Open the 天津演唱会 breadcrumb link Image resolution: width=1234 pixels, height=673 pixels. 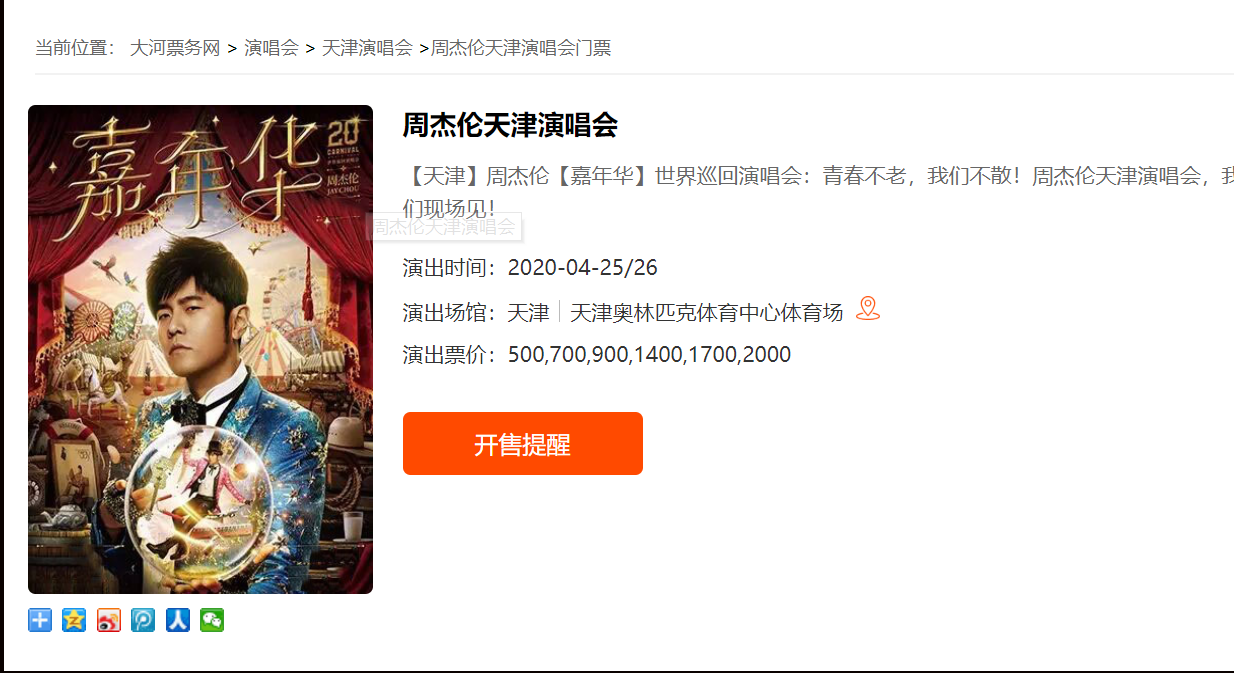367,48
